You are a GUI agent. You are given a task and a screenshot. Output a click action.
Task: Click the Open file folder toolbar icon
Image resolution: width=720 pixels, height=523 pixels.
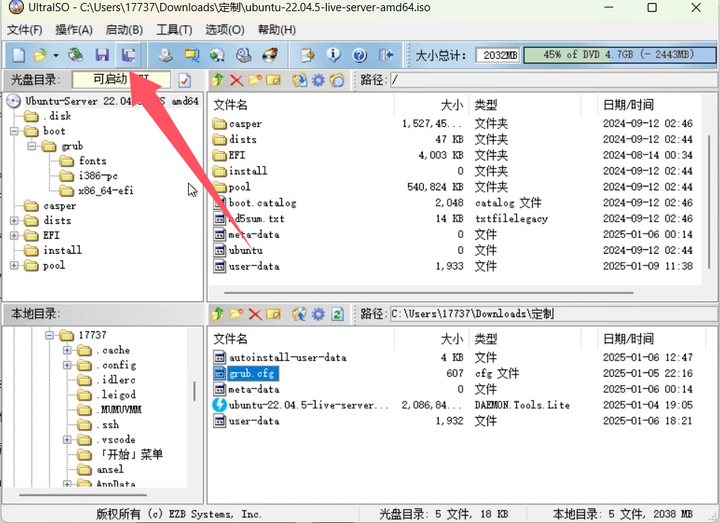point(40,55)
